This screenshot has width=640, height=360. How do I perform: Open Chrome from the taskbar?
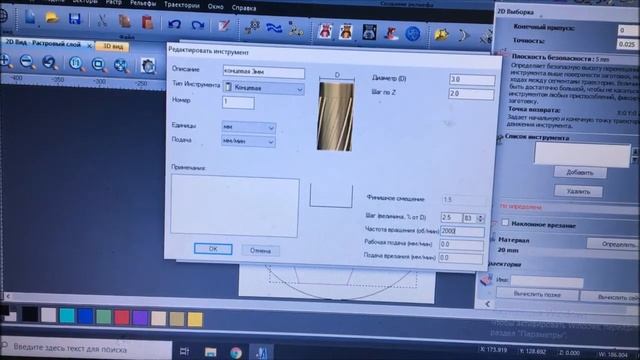[x=236, y=353]
